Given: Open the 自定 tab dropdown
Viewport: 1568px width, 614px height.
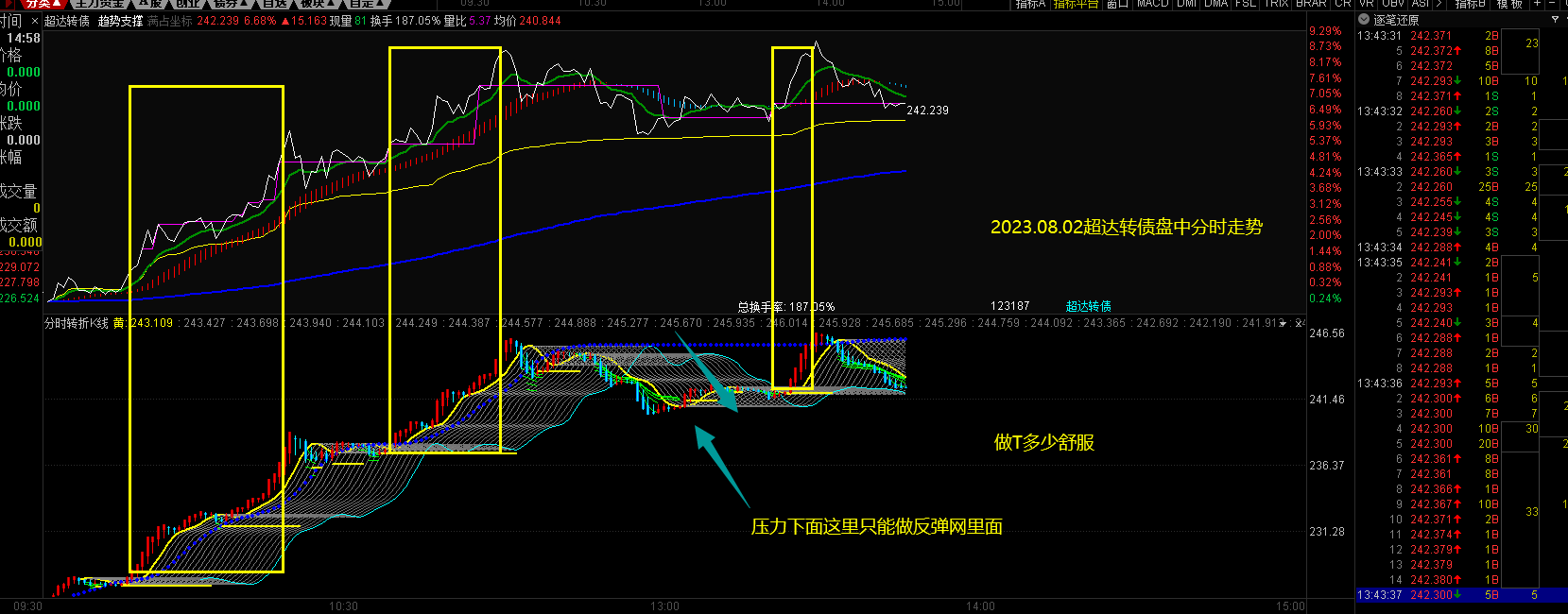Looking at the screenshot, I should pos(368,4).
